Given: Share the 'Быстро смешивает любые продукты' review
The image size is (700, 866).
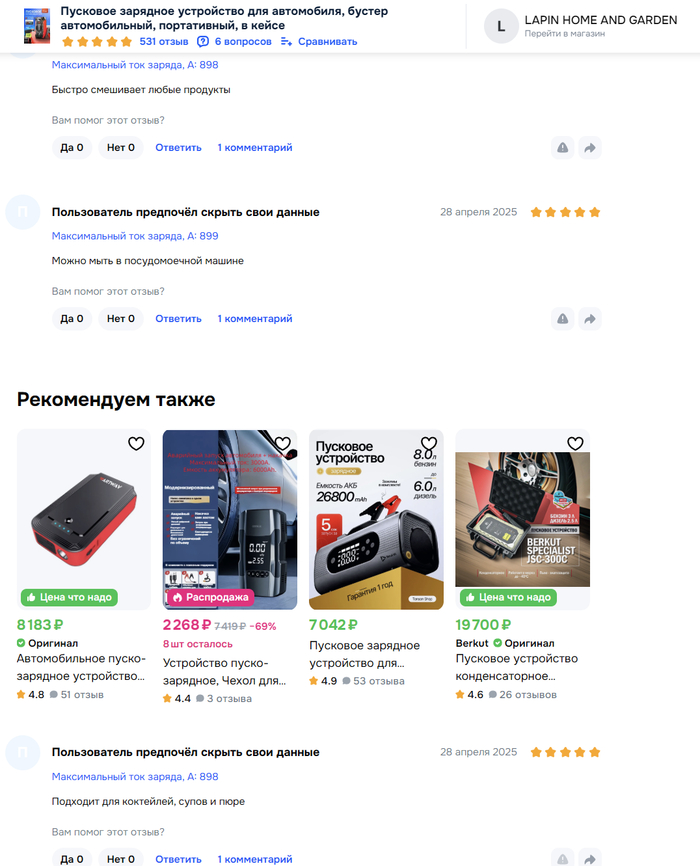Looking at the screenshot, I should 590,147.
